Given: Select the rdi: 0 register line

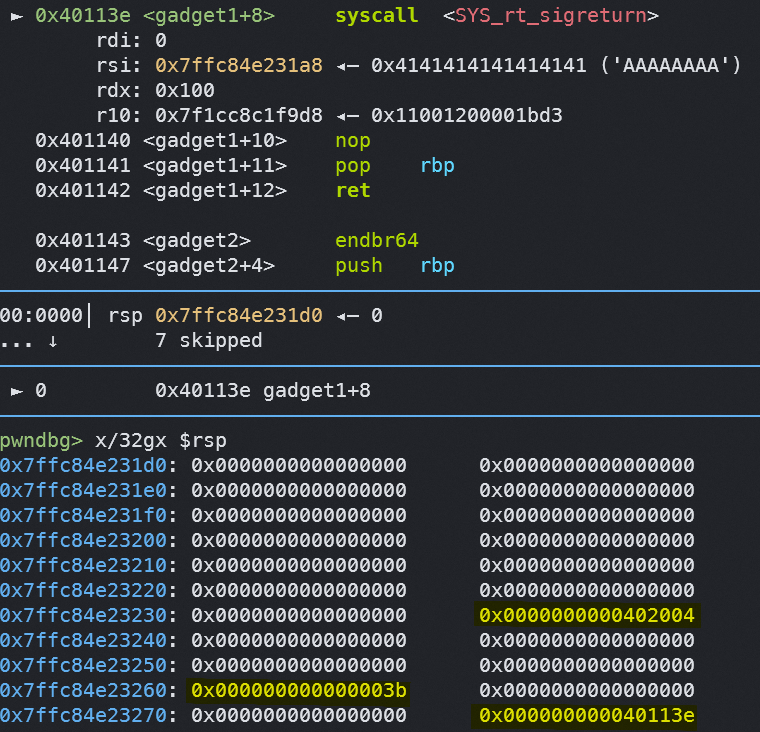Looking at the screenshot, I should [131, 40].
